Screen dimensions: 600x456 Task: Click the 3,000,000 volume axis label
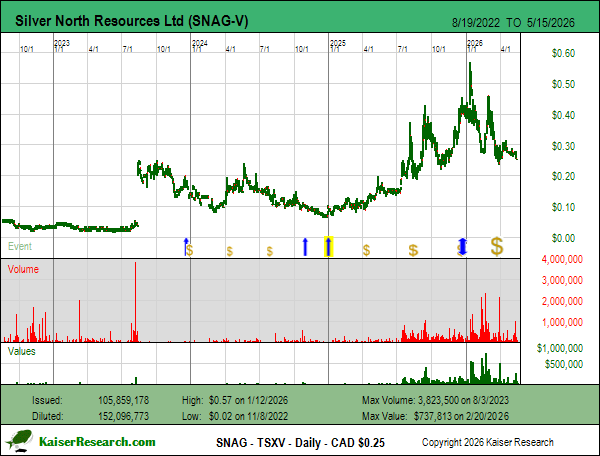[562, 280]
